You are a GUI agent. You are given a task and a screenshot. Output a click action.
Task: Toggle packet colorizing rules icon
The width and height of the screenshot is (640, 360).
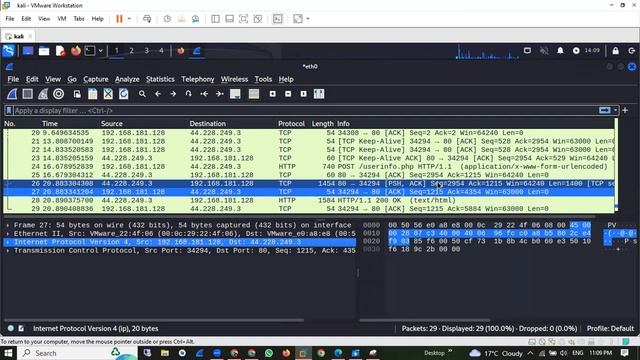(x=254, y=94)
